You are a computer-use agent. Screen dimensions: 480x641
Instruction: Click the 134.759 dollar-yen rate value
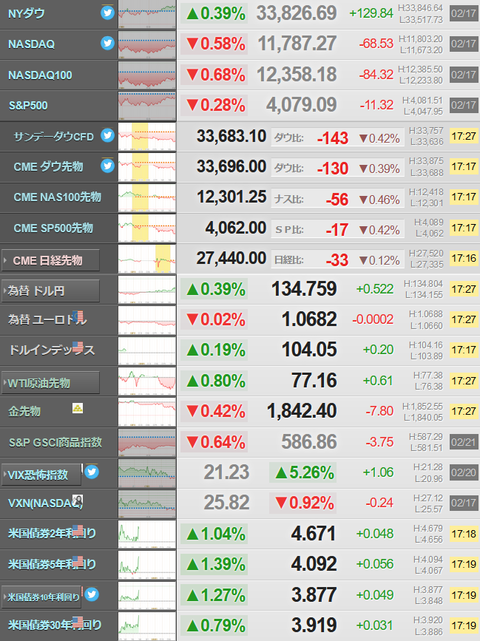(304, 289)
